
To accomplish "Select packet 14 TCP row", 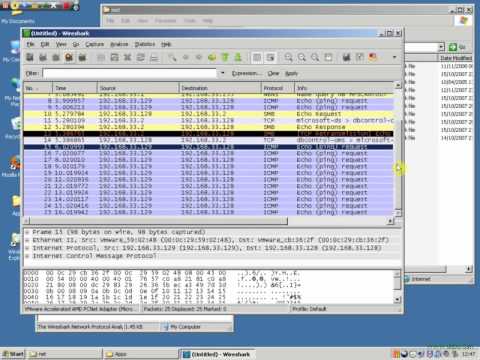I will [208, 140].
